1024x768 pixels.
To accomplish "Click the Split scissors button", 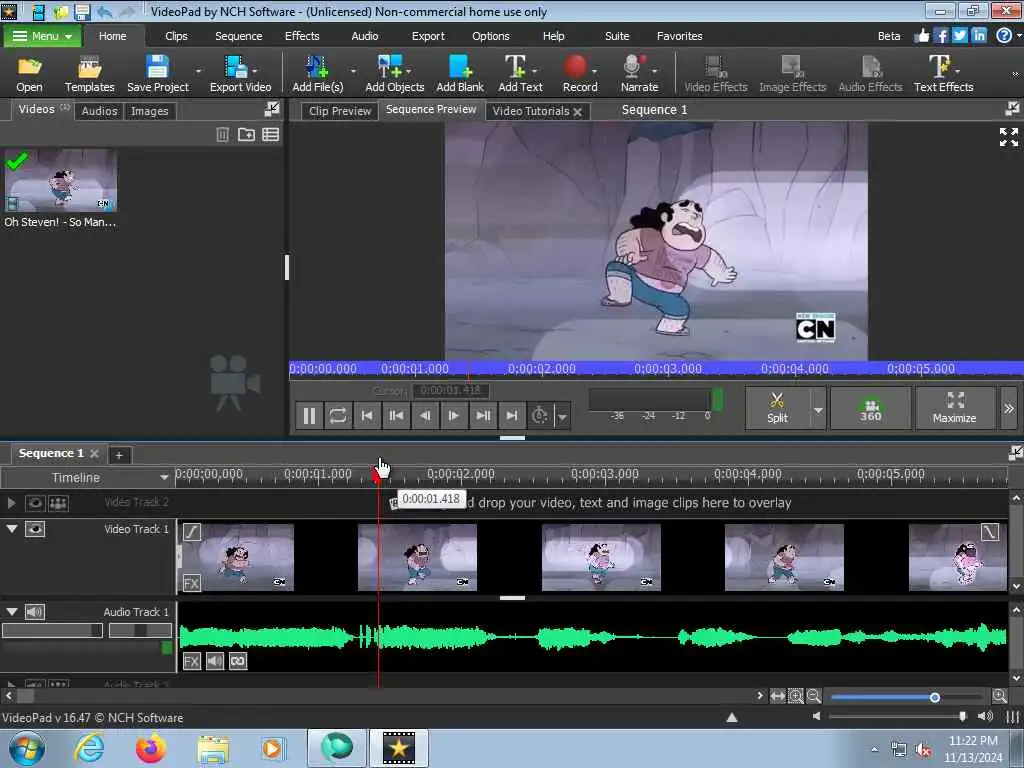I will pyautogui.click(x=777, y=408).
